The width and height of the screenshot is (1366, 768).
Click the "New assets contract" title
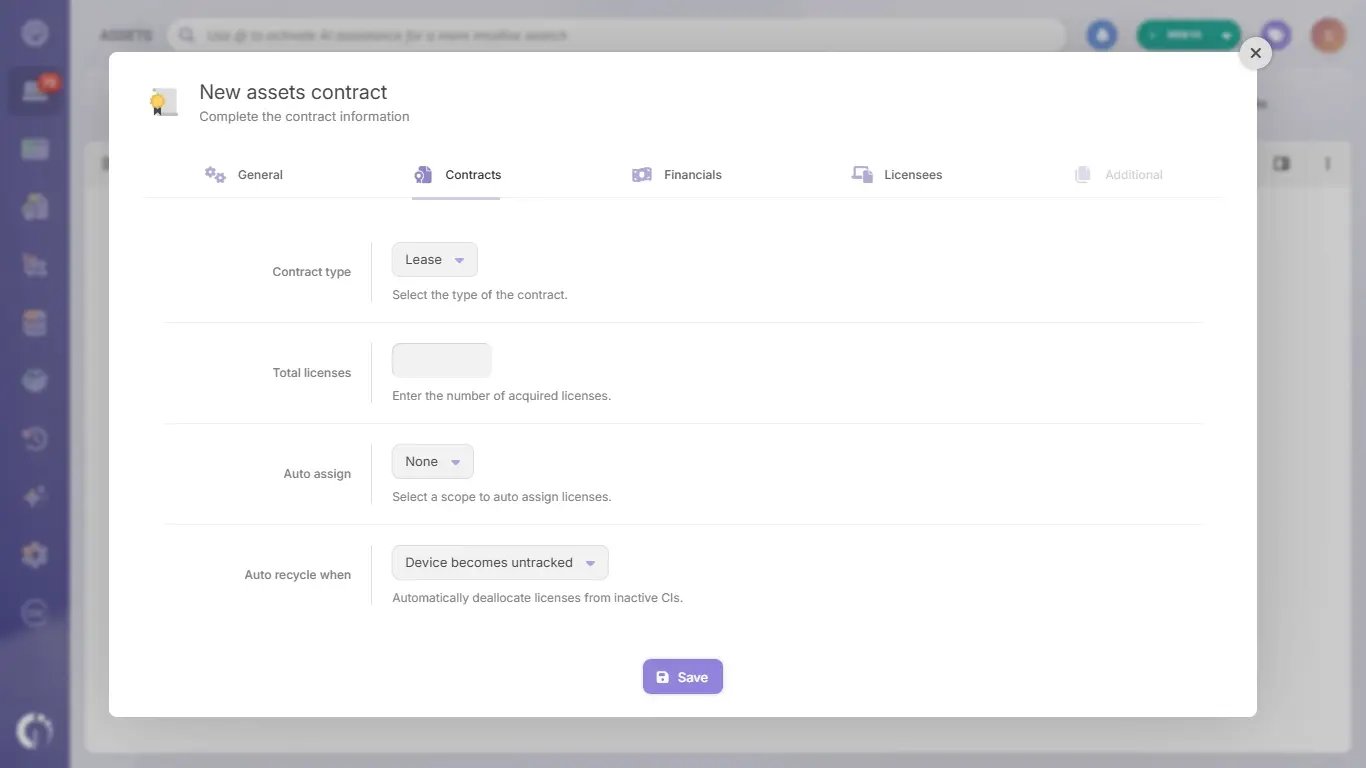(x=293, y=92)
